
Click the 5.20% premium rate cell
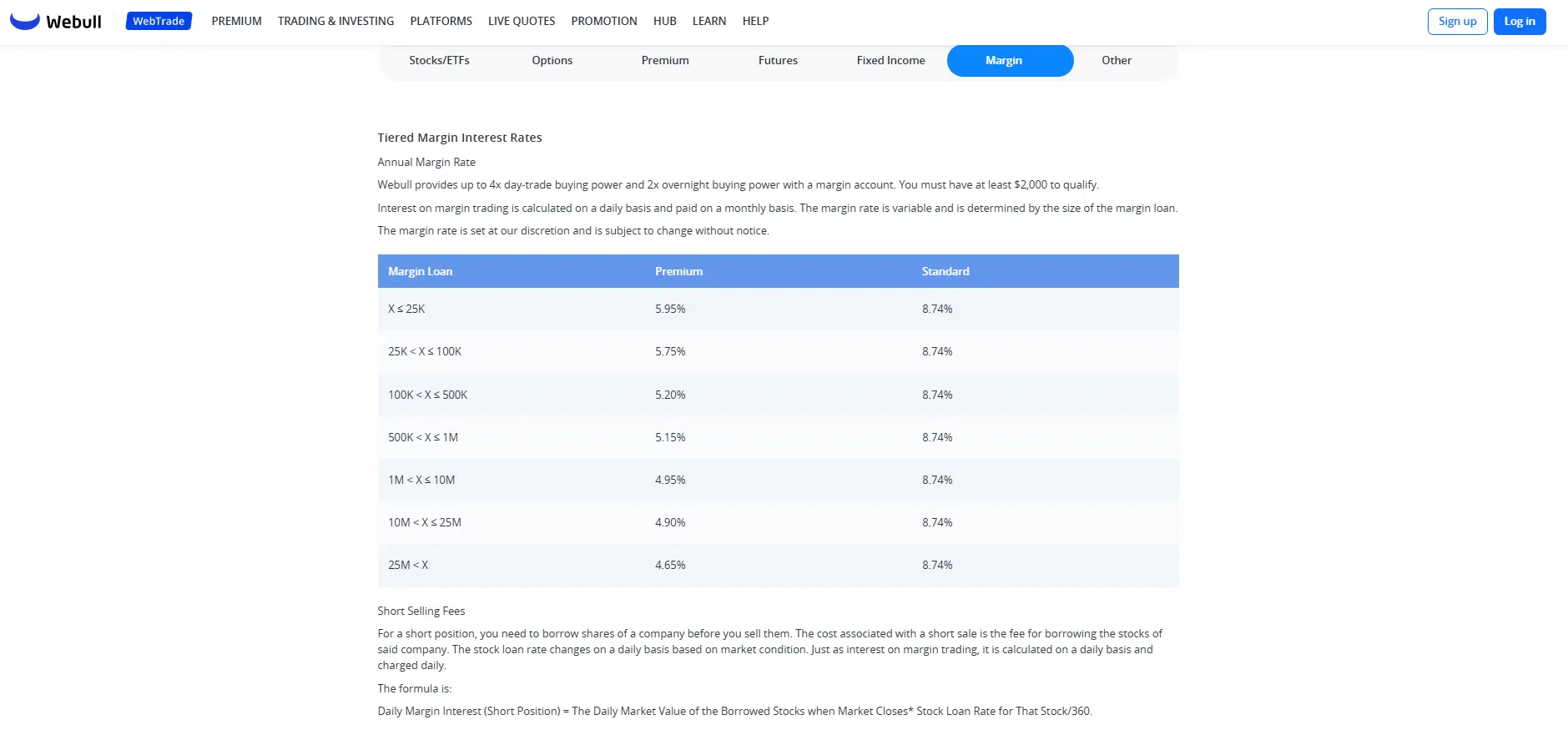pyautogui.click(x=670, y=395)
